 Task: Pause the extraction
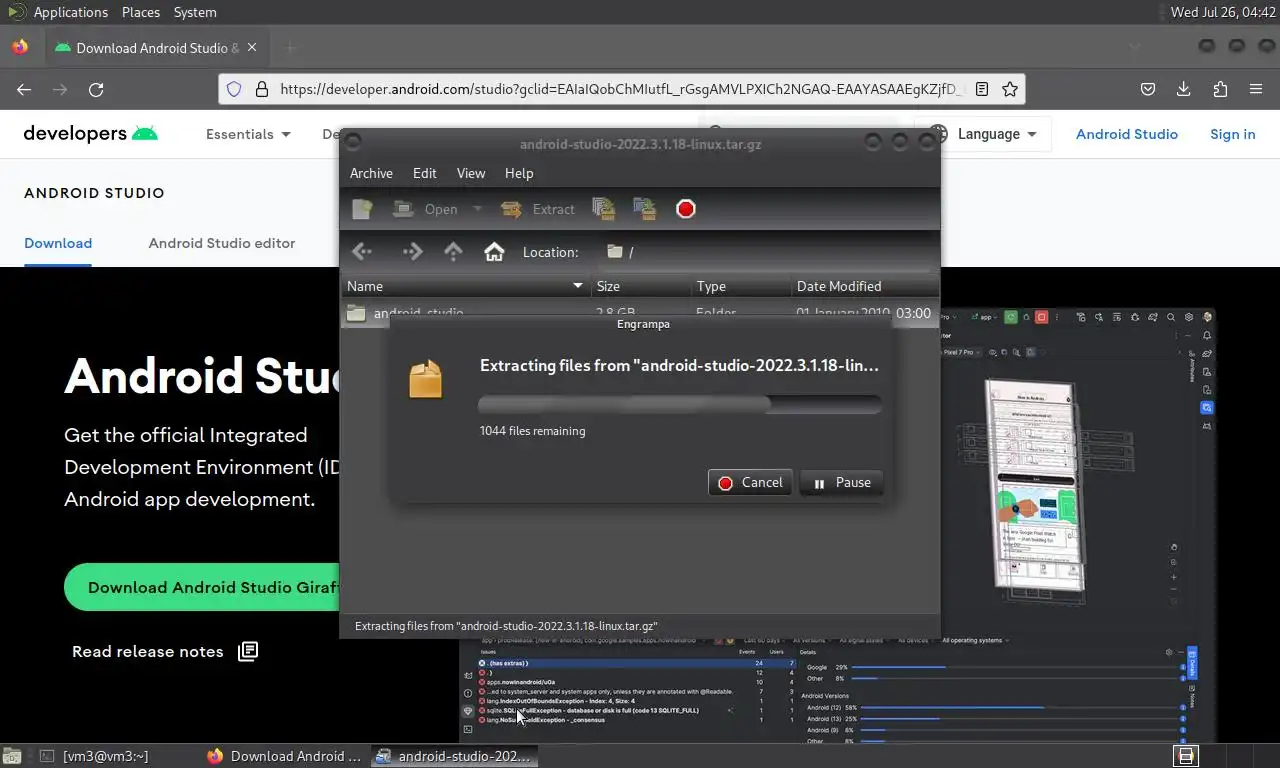pyautogui.click(x=842, y=482)
